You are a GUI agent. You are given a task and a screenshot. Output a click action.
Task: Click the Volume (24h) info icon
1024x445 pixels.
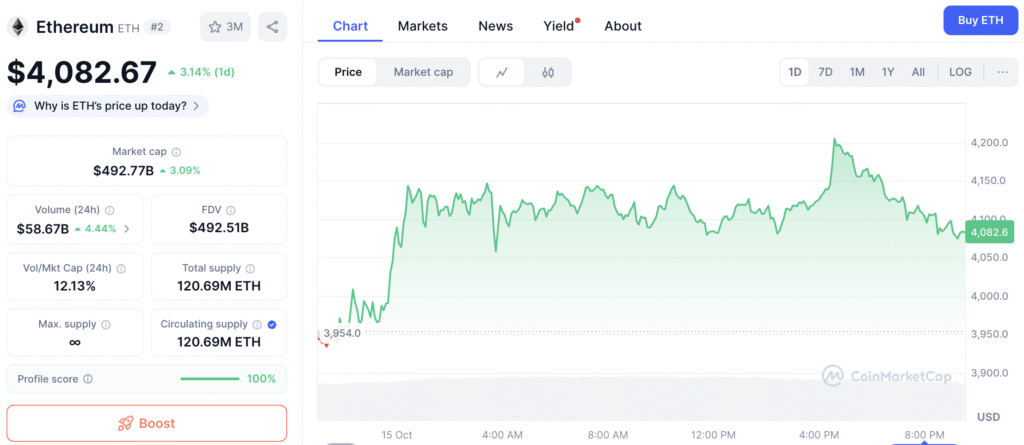coord(109,211)
